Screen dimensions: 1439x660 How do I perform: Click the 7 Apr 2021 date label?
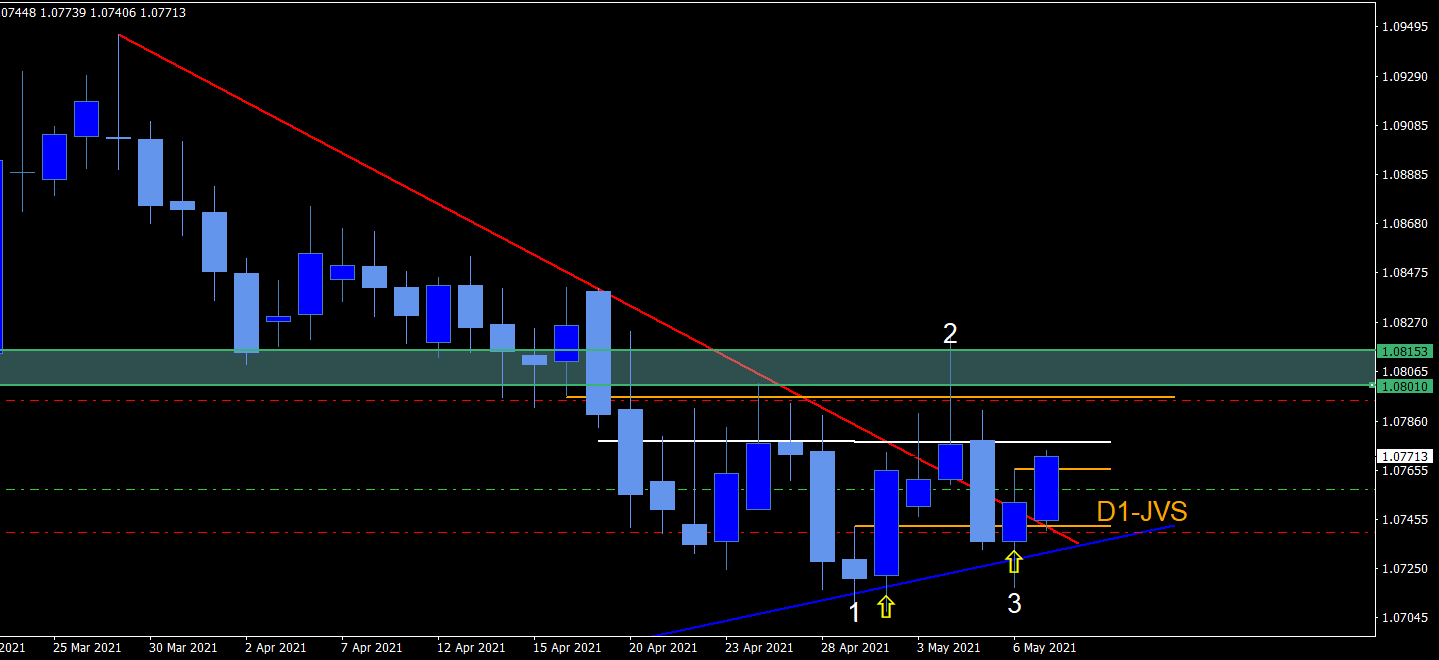pos(371,648)
